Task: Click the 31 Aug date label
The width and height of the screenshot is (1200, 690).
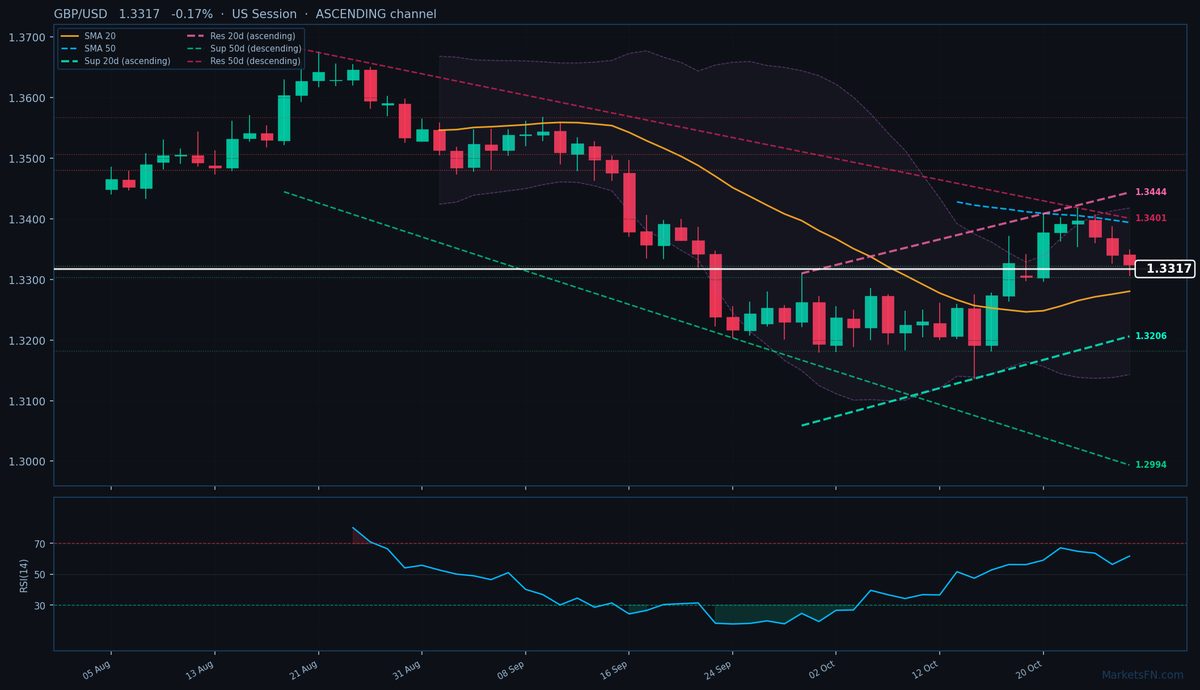Action: [x=407, y=669]
